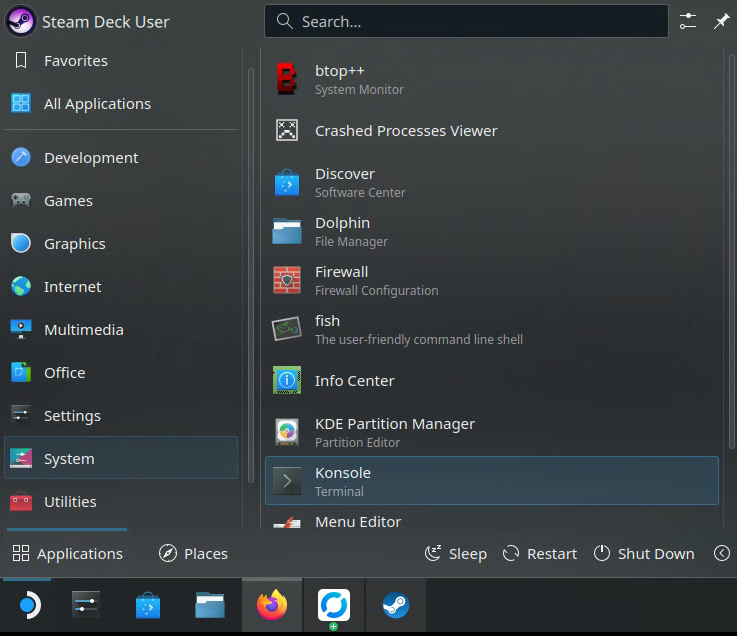Open Info Center icon
737x636 pixels.
coord(287,380)
